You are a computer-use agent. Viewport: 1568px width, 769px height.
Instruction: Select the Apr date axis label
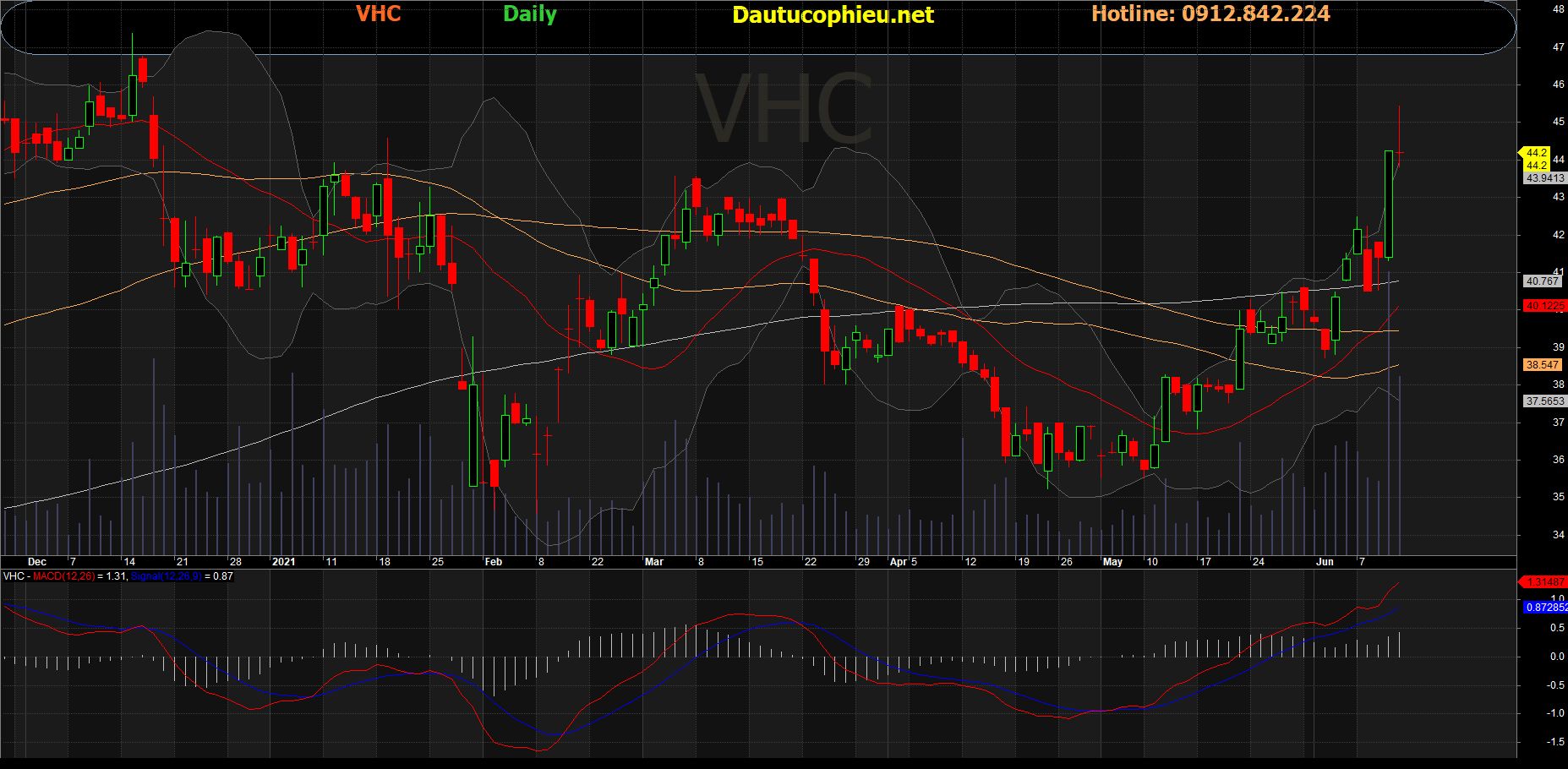click(899, 562)
